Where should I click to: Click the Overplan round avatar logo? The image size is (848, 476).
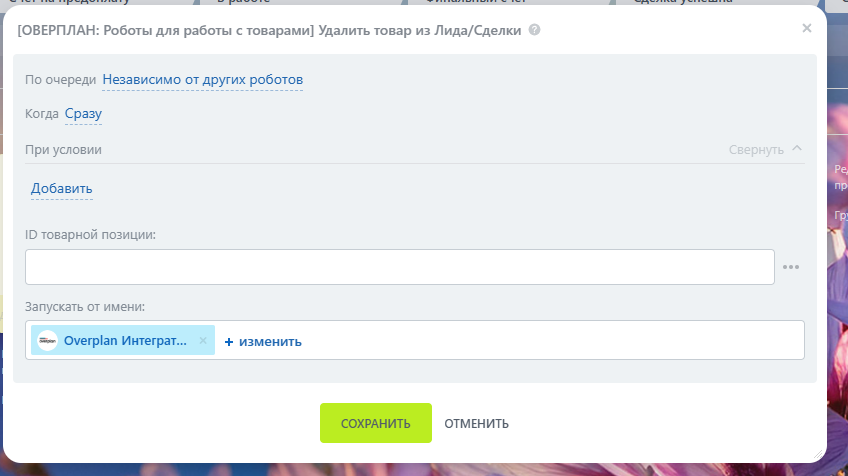point(48,340)
